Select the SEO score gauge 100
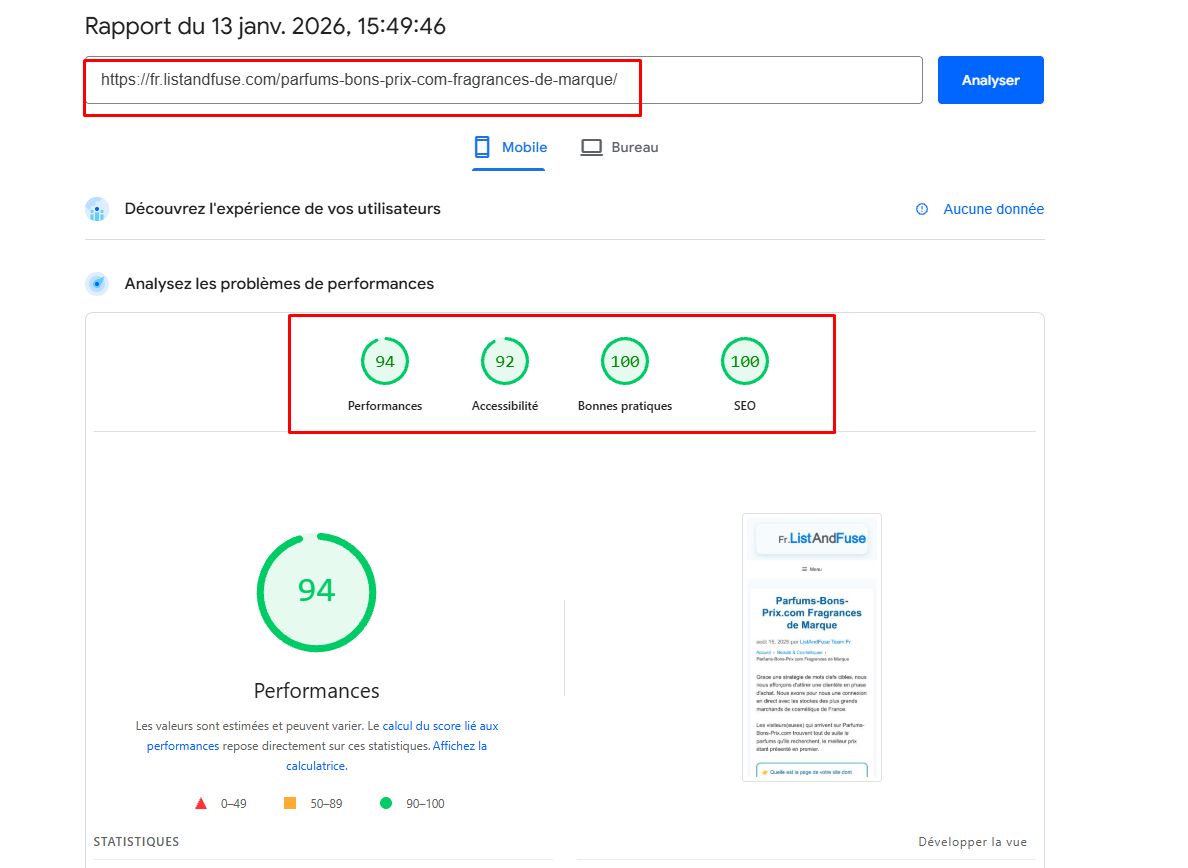Screen dimensions: 1188x868 (745, 361)
